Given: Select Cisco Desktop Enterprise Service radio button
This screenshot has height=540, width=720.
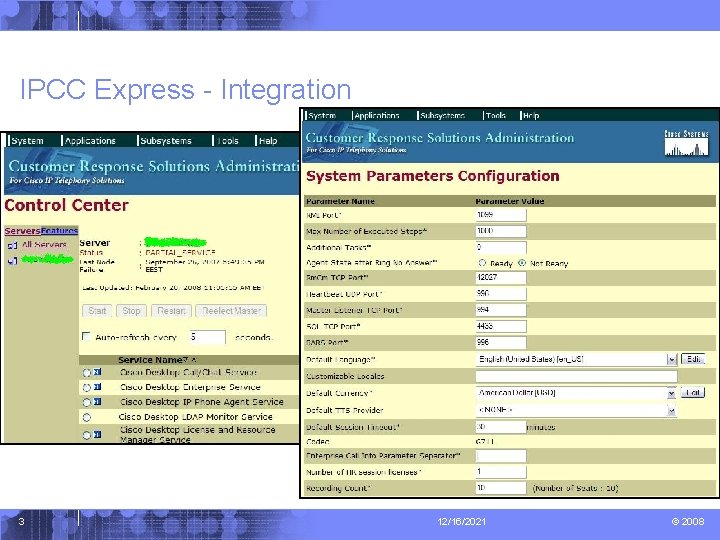Looking at the screenshot, I should pyautogui.click(x=87, y=388).
